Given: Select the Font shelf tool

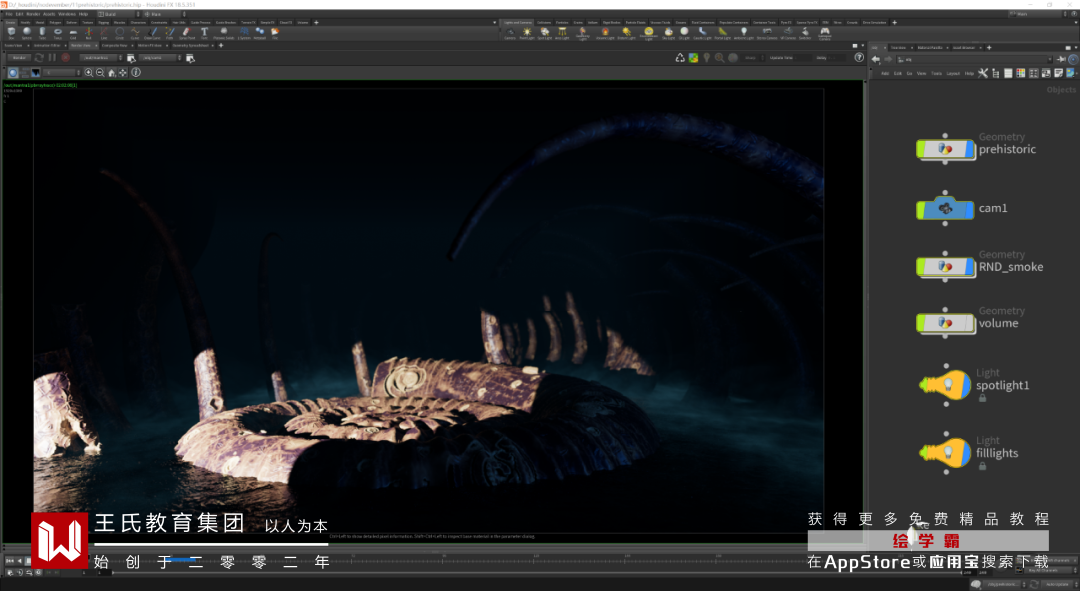Looking at the screenshot, I should 204,32.
